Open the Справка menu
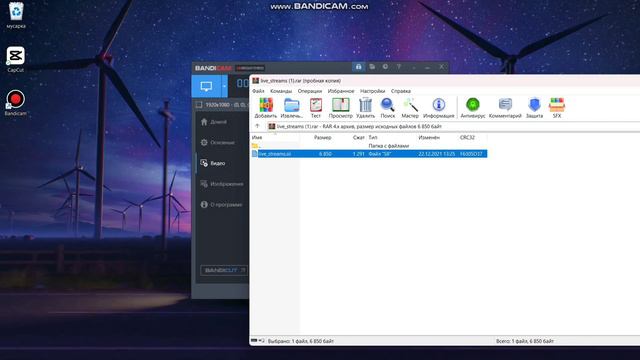Image resolution: width=640 pixels, height=360 pixels. 401,91
